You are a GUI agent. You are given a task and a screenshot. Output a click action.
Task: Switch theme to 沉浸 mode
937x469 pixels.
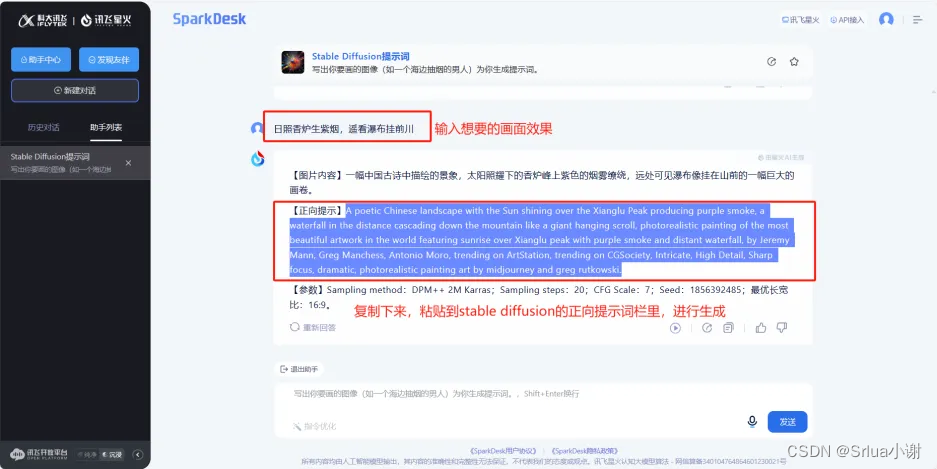[x=112, y=455]
